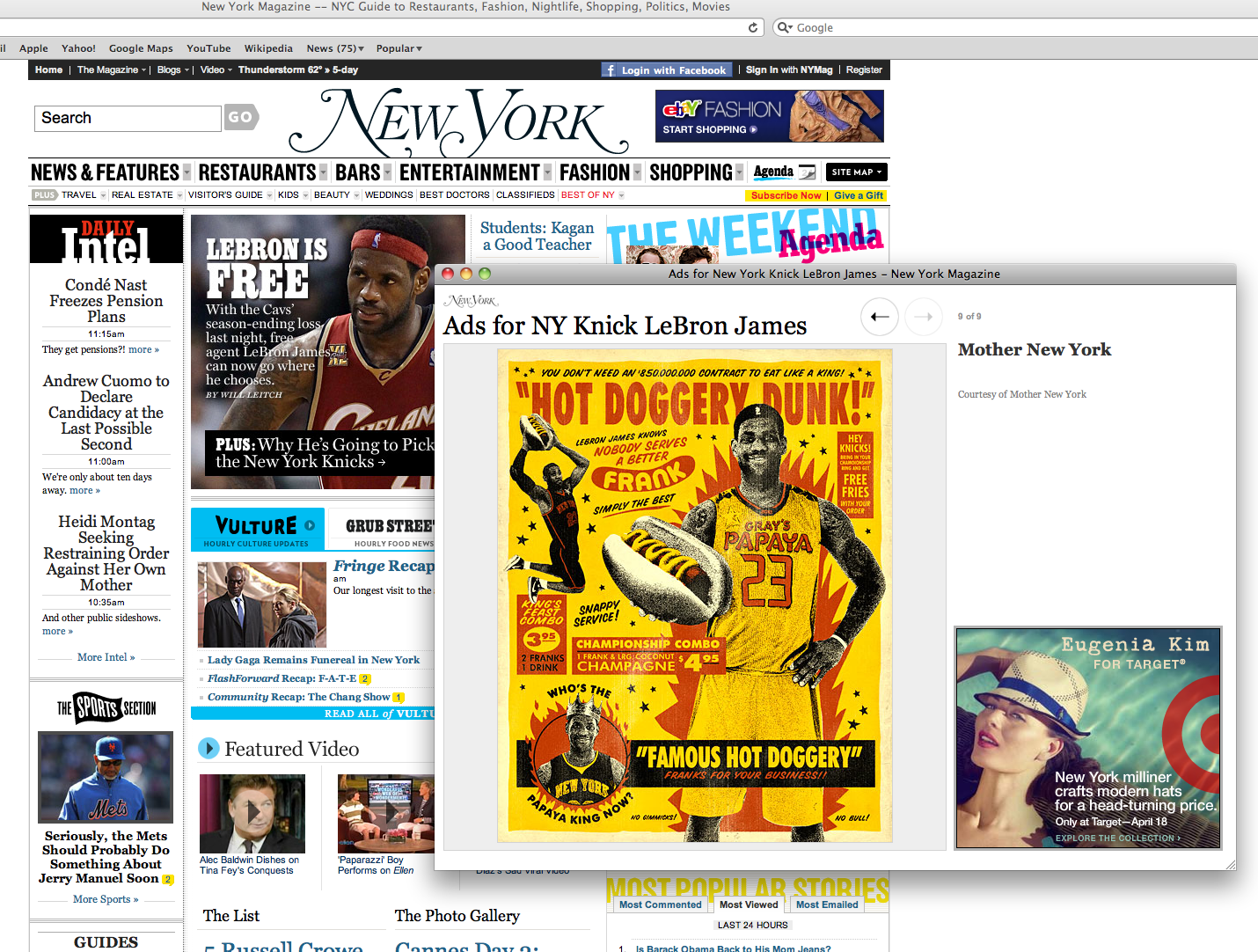
Task: Click Lady Gaga Remains Funereal headline
Action: (x=313, y=660)
